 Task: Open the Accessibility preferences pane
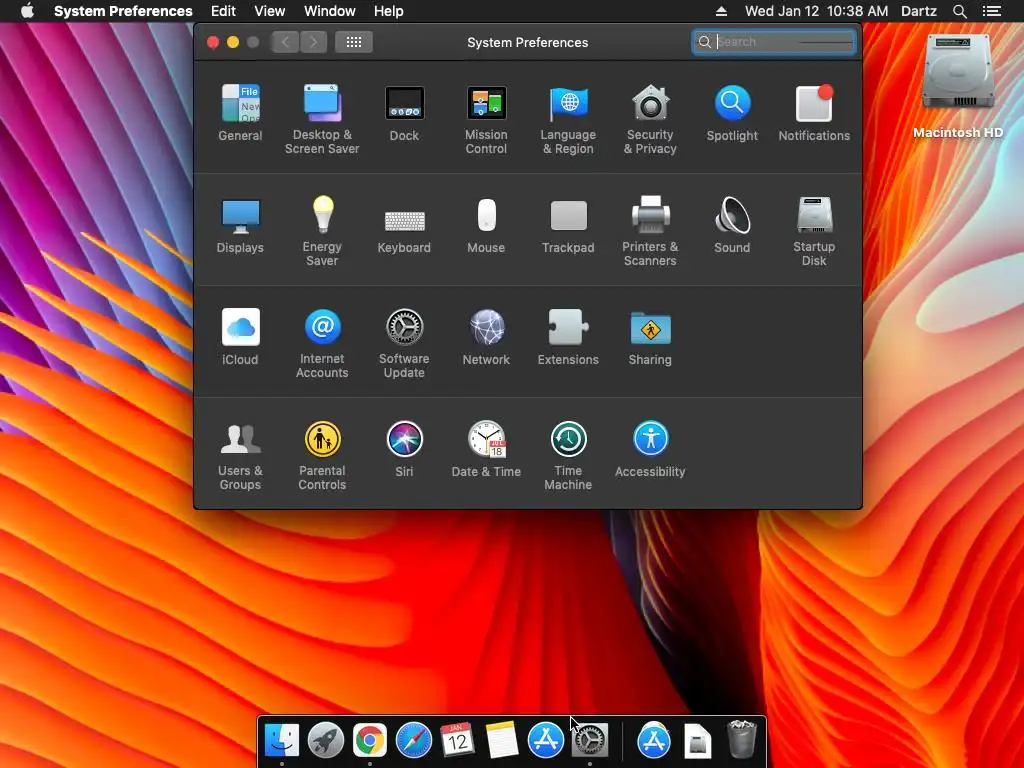[650, 449]
